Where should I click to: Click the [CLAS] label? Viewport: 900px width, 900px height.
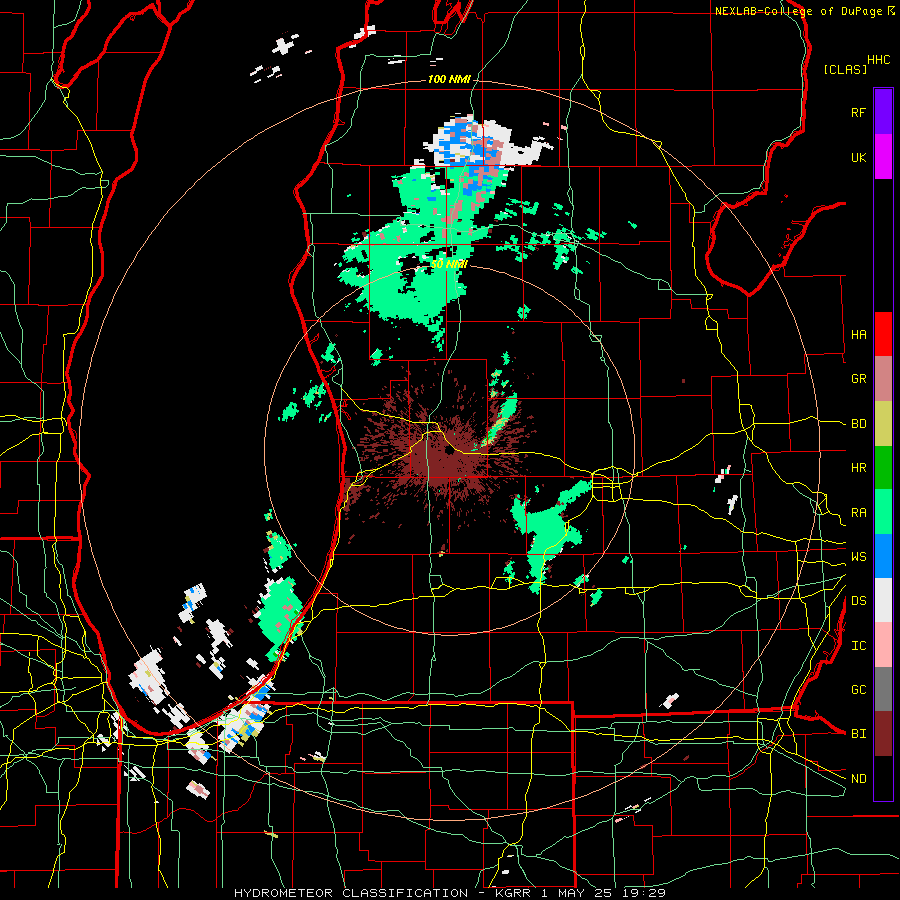(x=845, y=69)
